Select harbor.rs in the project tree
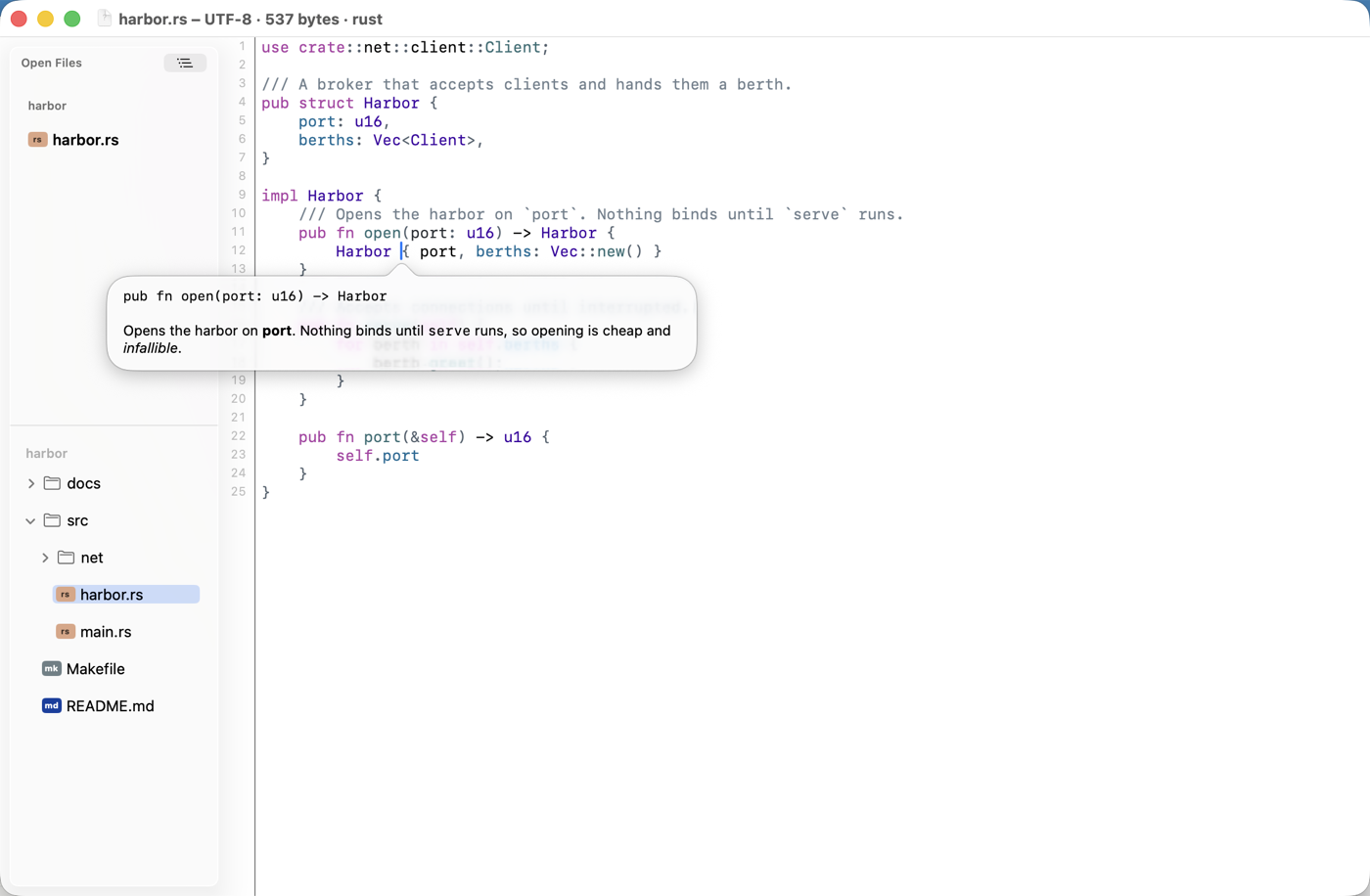1370x896 pixels. [x=125, y=595]
